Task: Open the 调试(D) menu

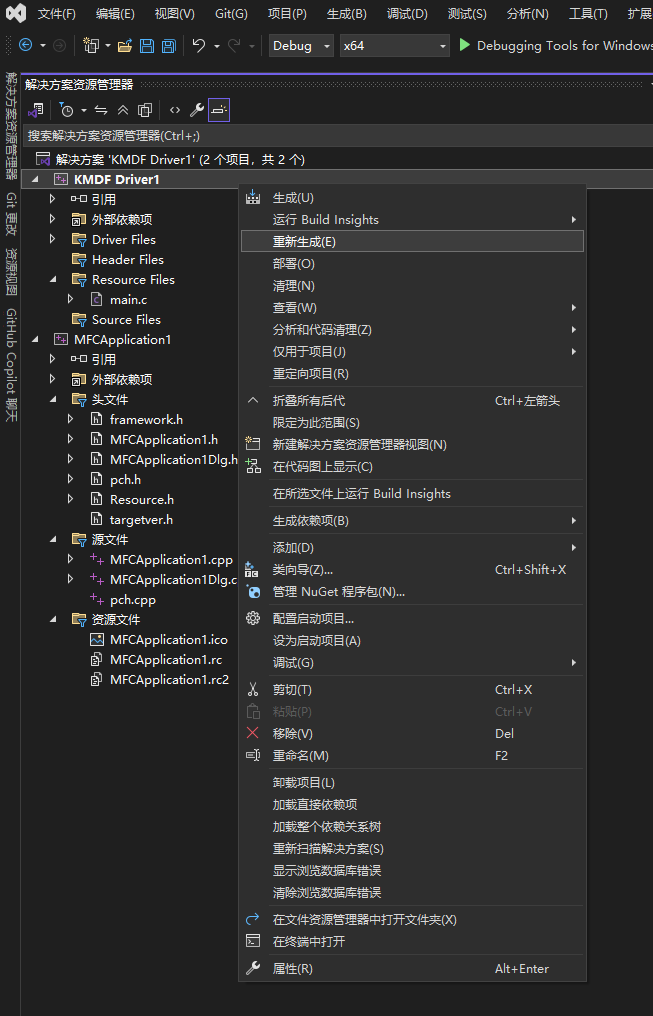Action: pyautogui.click(x=407, y=14)
